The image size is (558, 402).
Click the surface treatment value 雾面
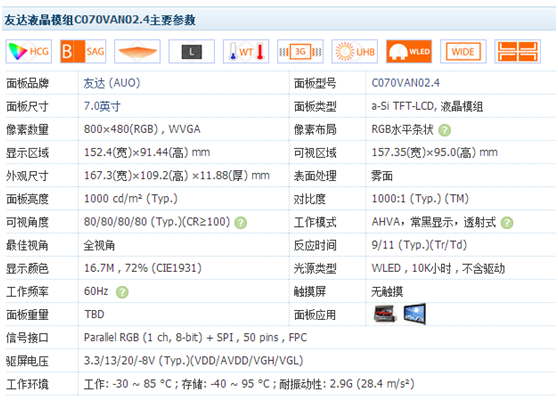[x=382, y=176]
